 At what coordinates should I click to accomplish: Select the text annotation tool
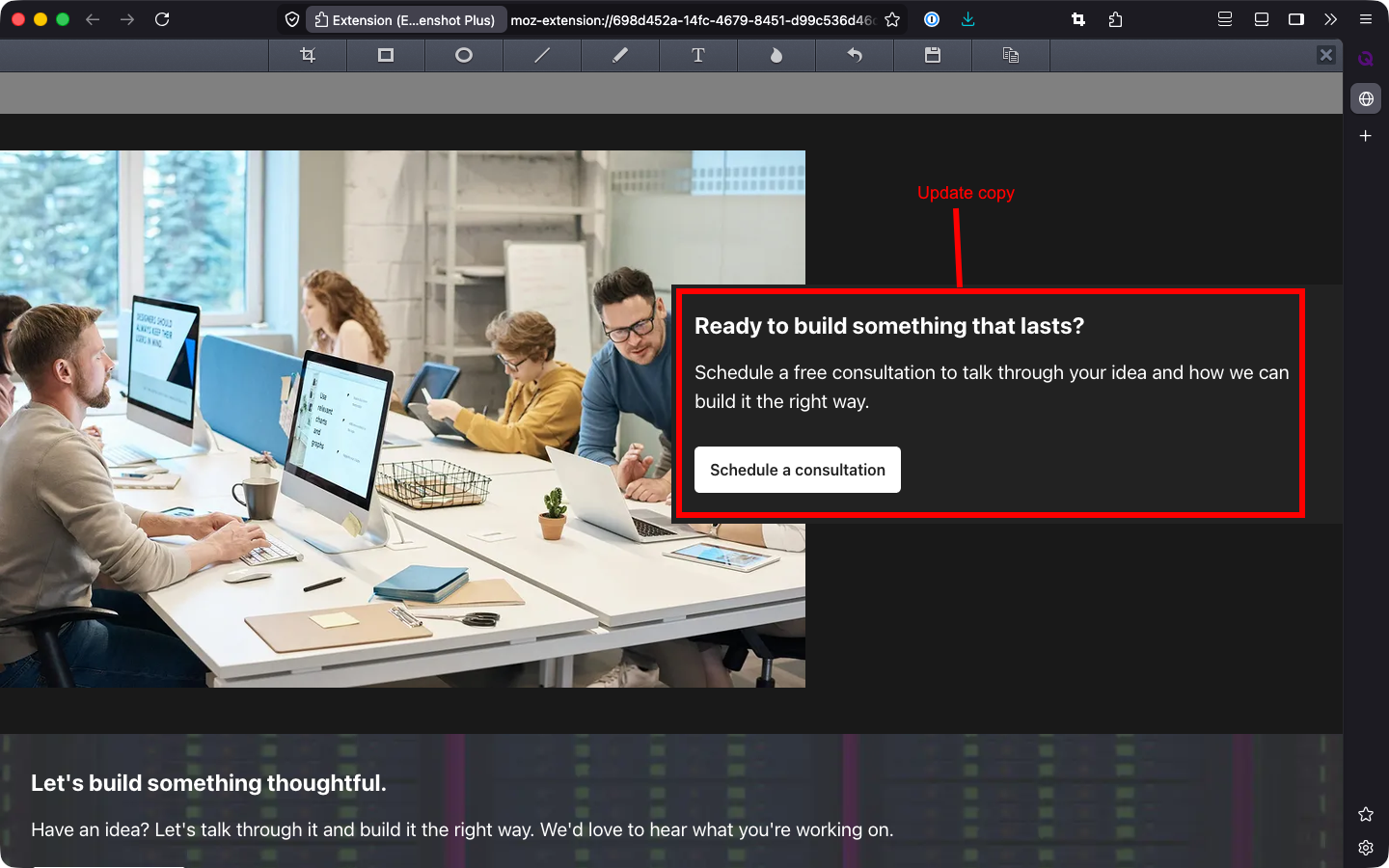click(x=698, y=55)
